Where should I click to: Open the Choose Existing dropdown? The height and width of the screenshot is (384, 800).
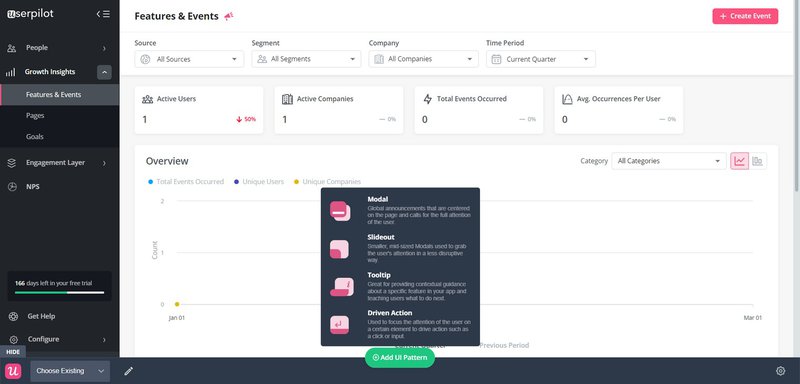(x=70, y=371)
